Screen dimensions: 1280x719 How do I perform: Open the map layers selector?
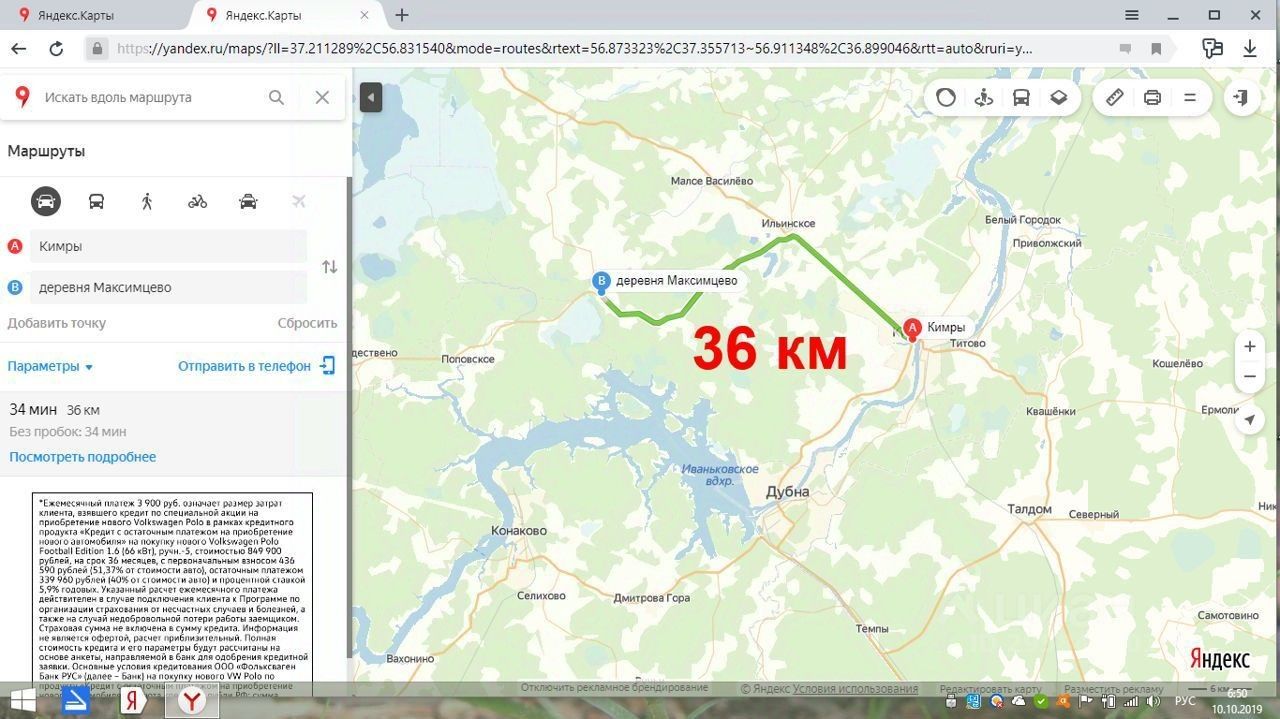tap(1058, 97)
